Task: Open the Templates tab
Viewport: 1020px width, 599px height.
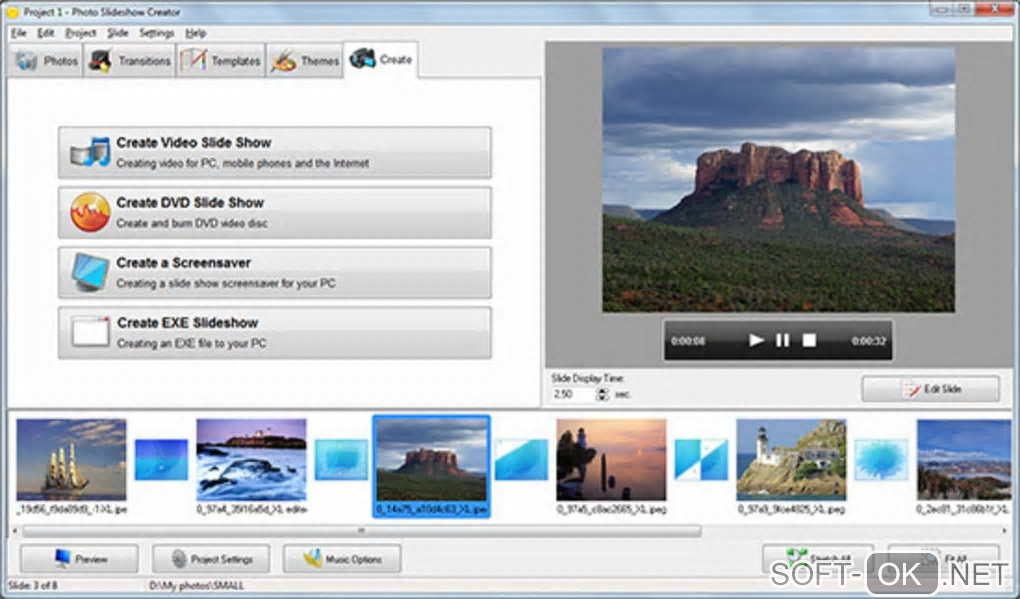Action: point(221,61)
